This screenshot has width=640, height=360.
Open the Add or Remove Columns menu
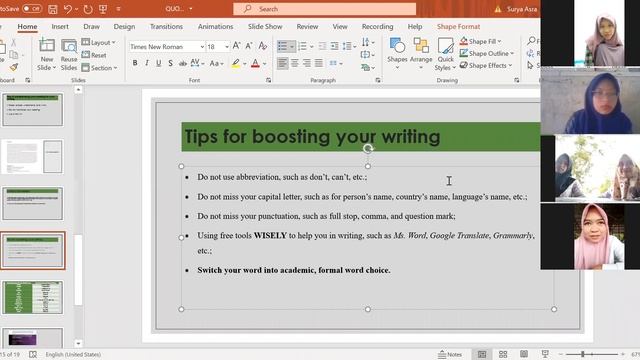[x=336, y=63]
